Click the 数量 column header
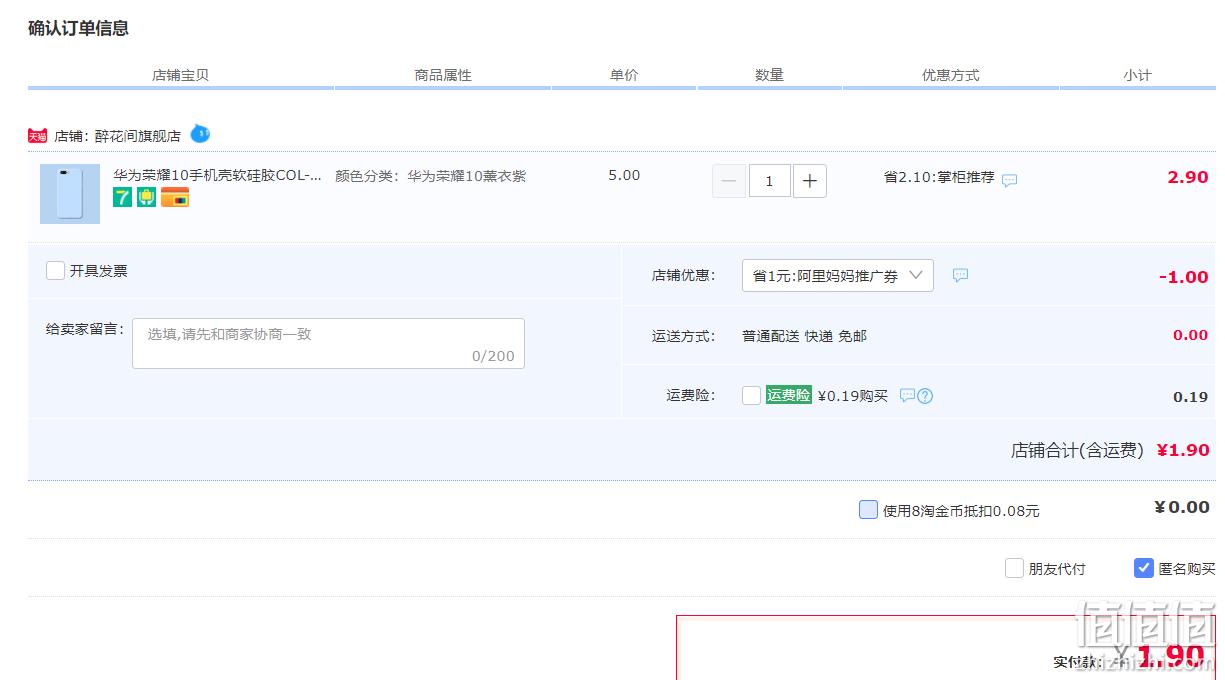Image resolution: width=1225 pixels, height=680 pixels. pos(769,75)
